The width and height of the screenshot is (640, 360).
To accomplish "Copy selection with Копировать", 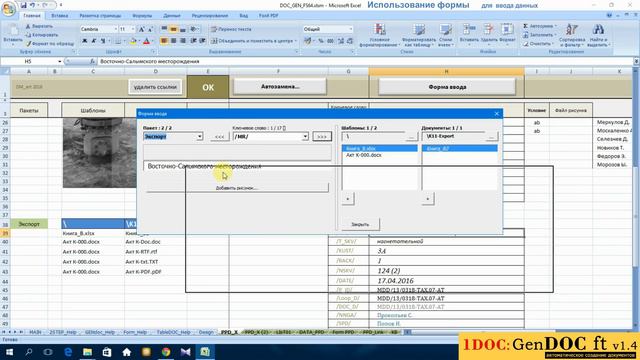I will [42, 35].
